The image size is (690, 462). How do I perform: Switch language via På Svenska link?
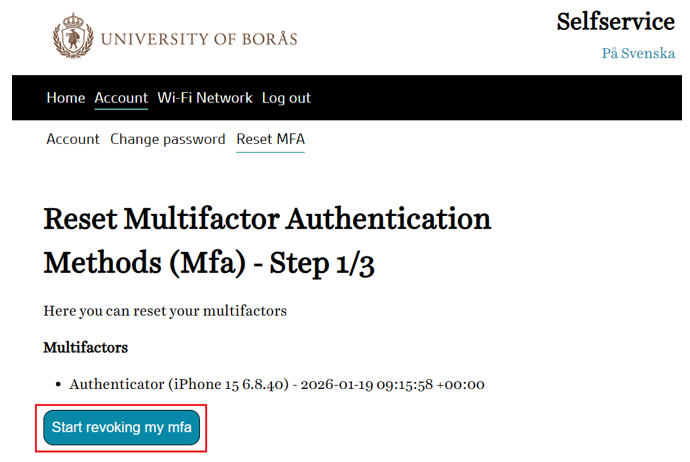pos(638,53)
